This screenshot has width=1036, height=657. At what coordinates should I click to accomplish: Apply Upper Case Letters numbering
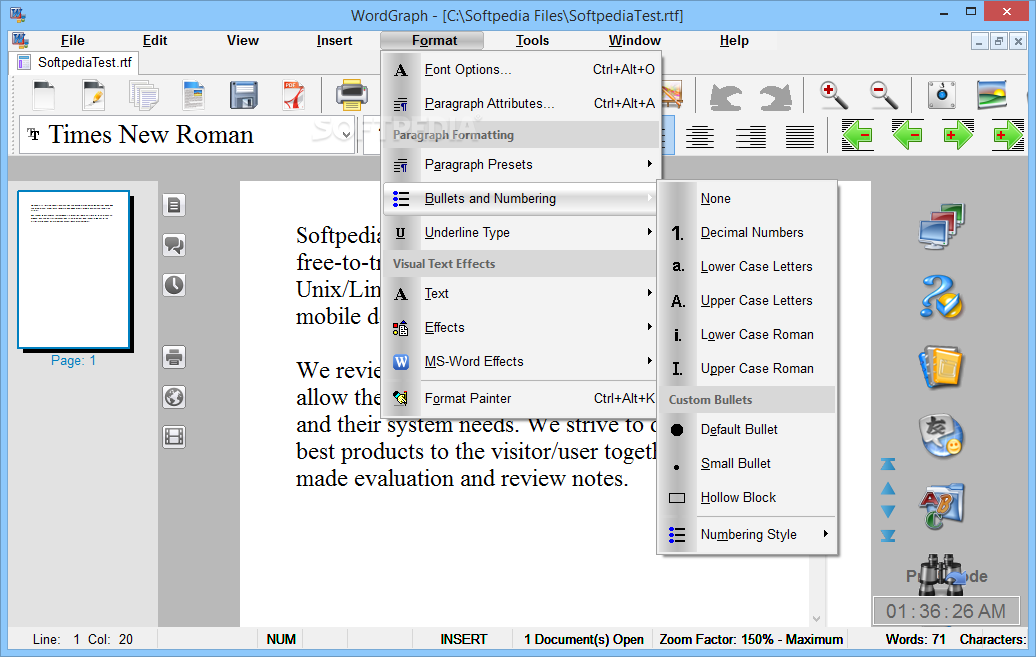pos(748,301)
